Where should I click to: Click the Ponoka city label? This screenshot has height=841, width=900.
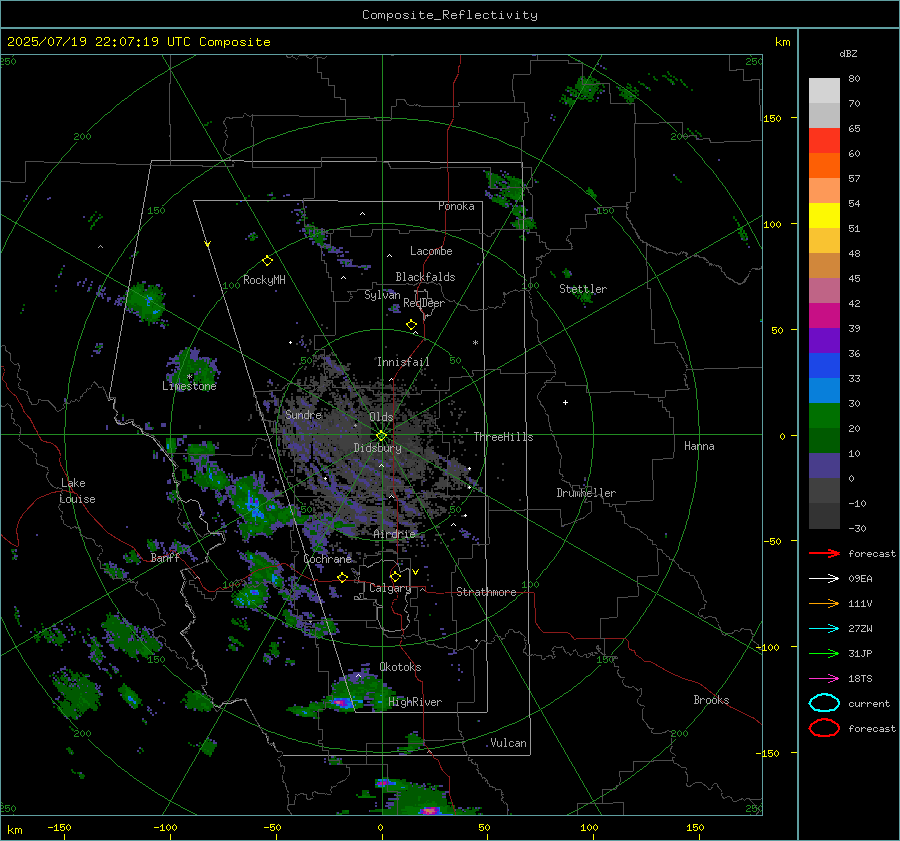(456, 206)
